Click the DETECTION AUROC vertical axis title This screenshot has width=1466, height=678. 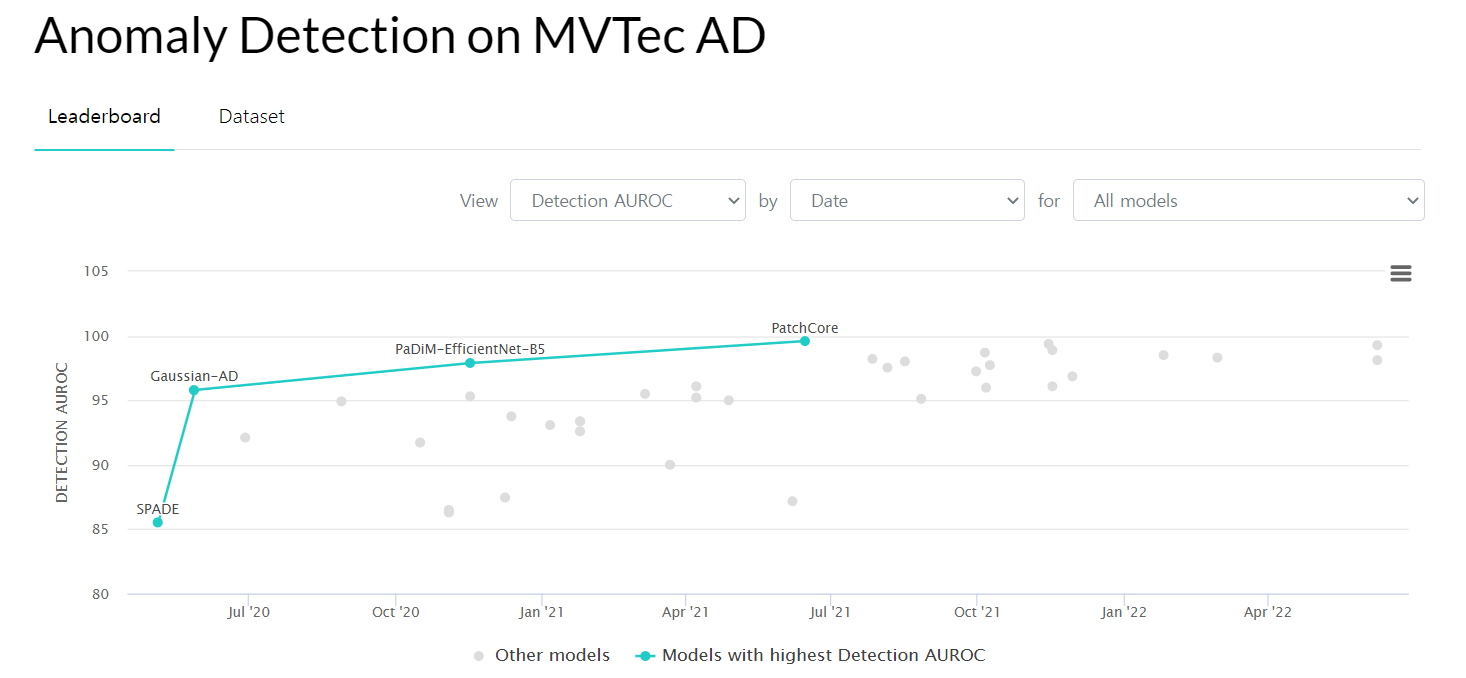click(62, 432)
